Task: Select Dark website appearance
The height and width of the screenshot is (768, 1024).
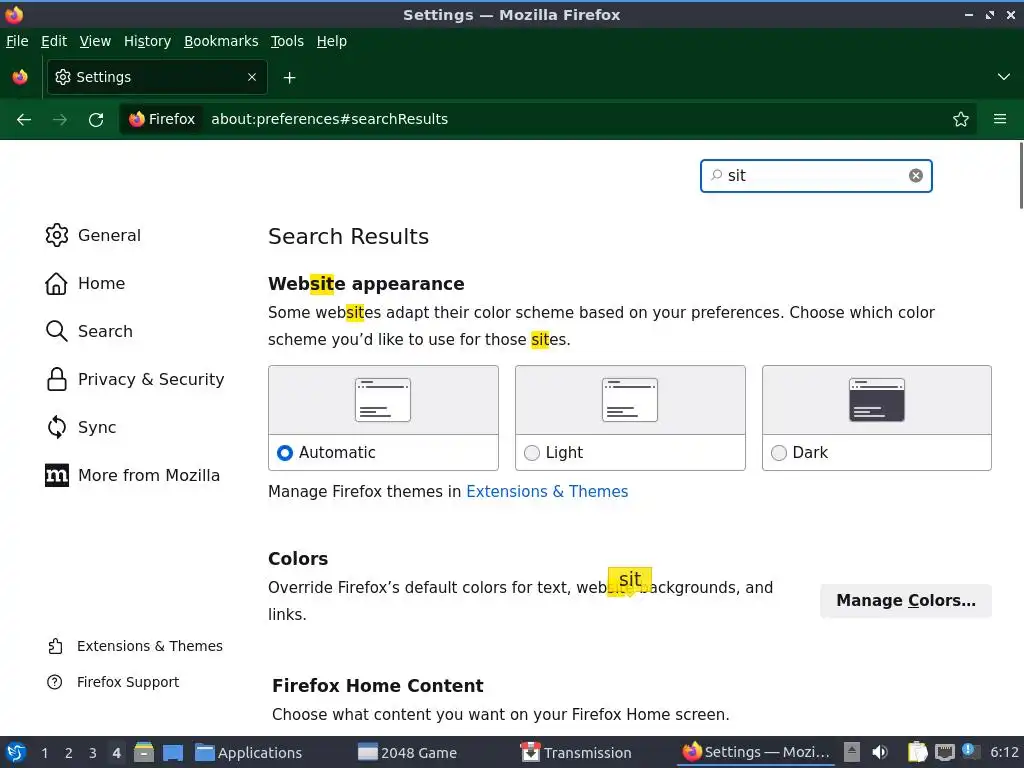Action: click(778, 453)
